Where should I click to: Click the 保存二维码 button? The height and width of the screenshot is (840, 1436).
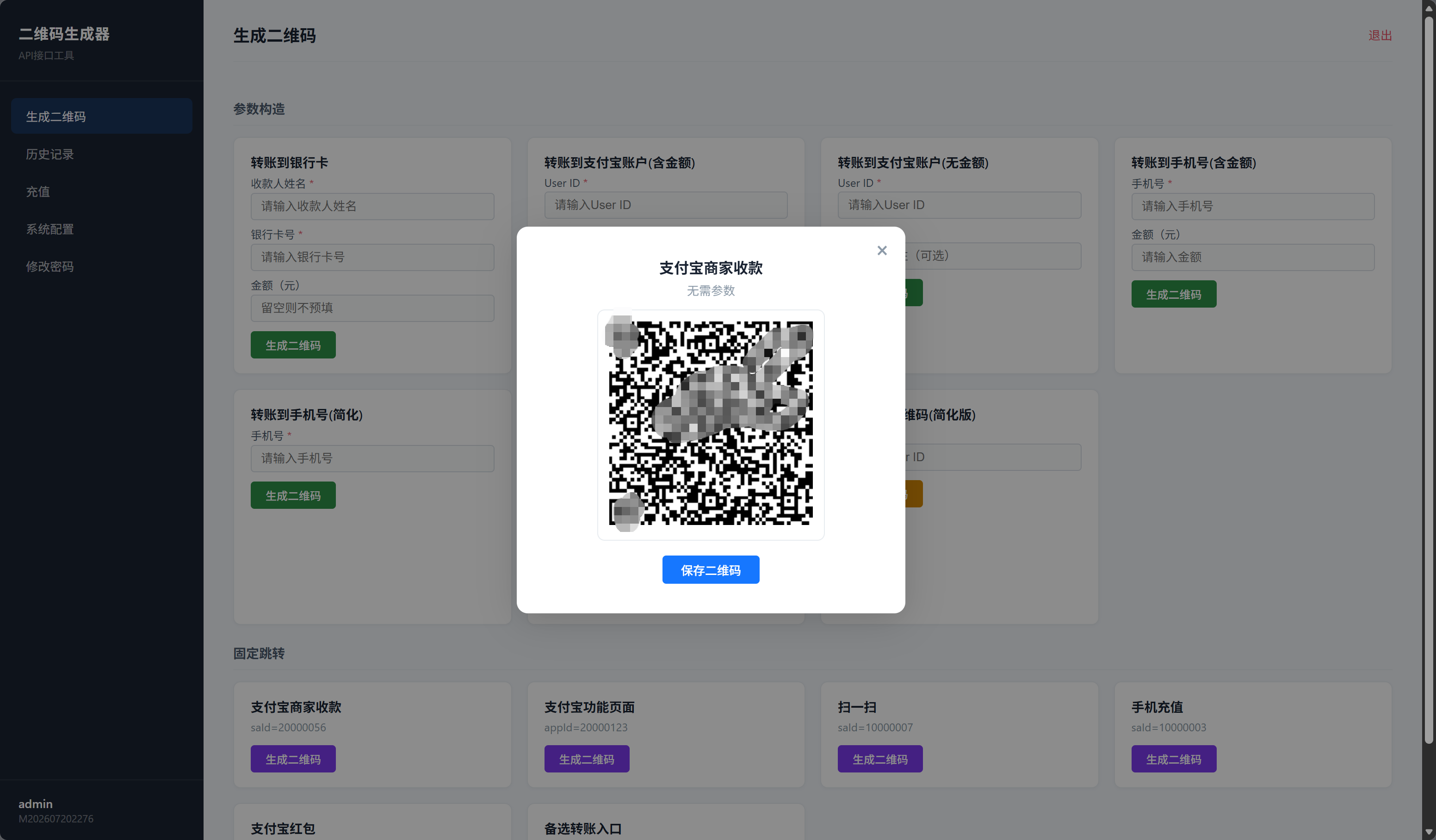(711, 569)
